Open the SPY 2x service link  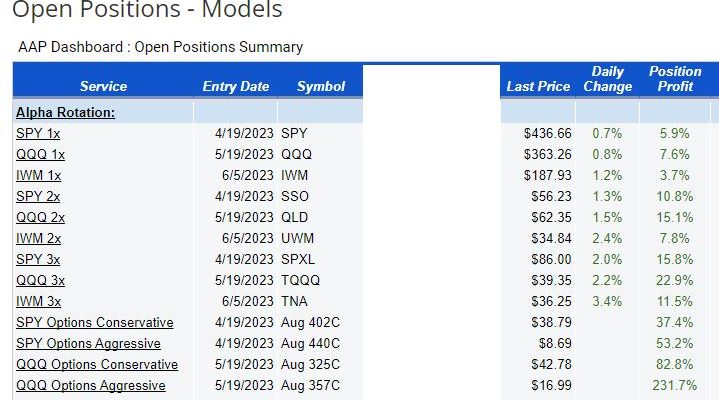(x=38, y=196)
